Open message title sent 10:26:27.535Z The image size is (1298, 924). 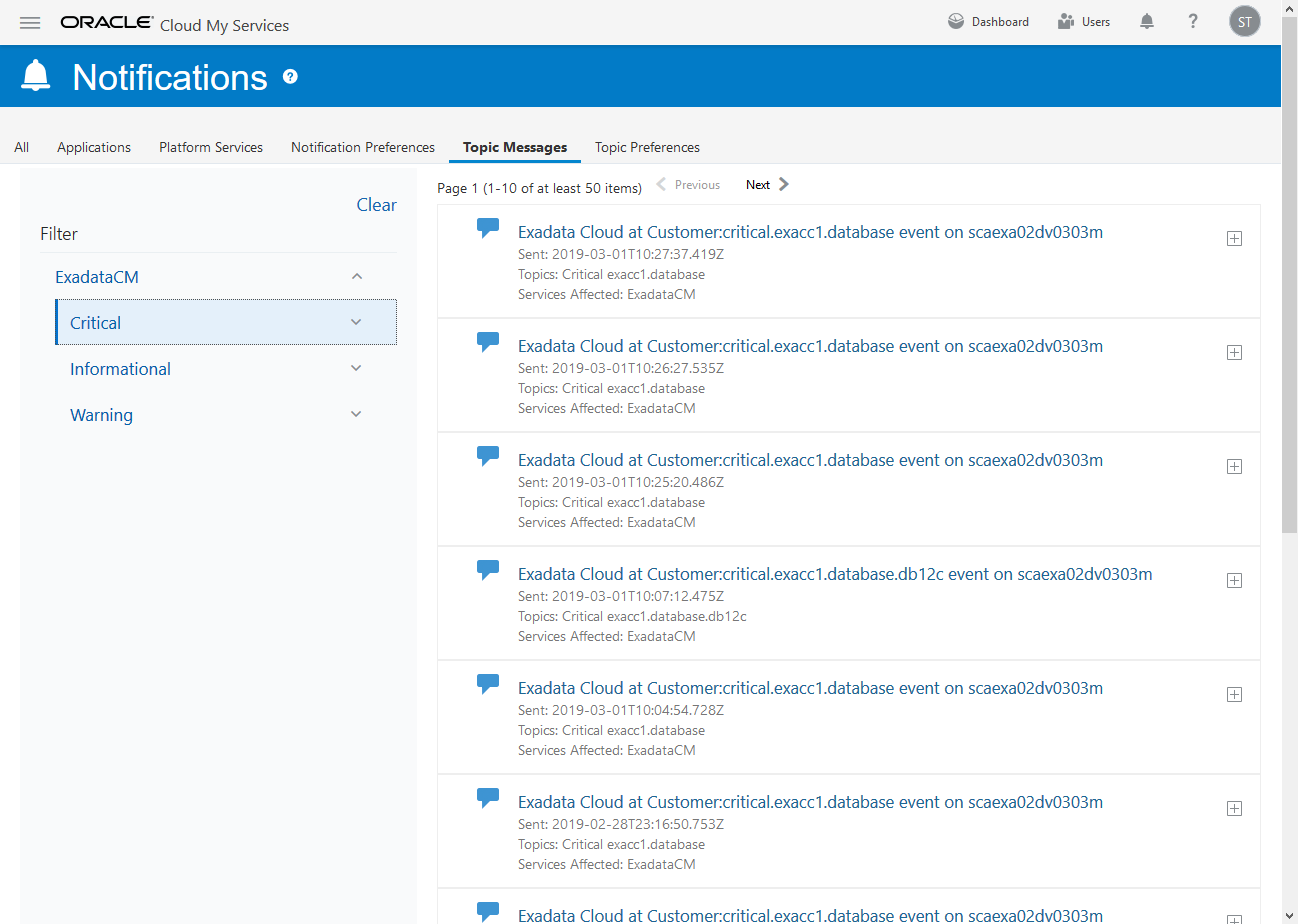pos(810,346)
